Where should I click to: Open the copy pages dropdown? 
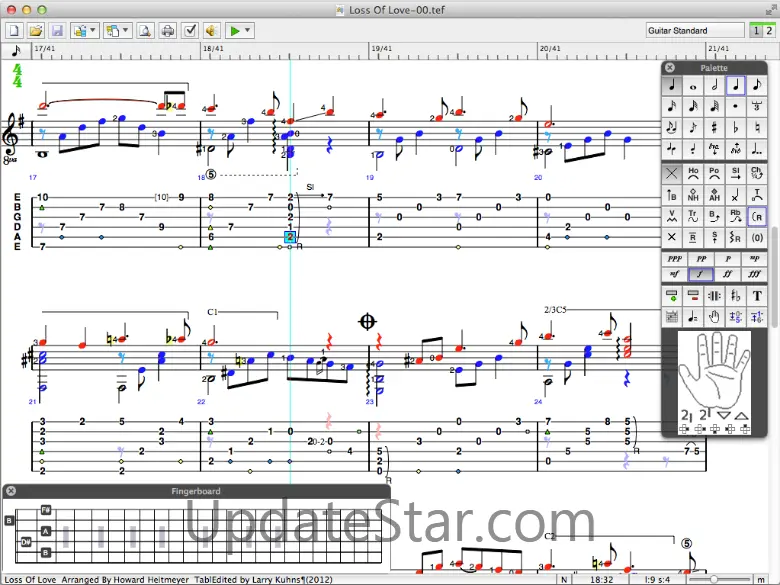coord(117,31)
